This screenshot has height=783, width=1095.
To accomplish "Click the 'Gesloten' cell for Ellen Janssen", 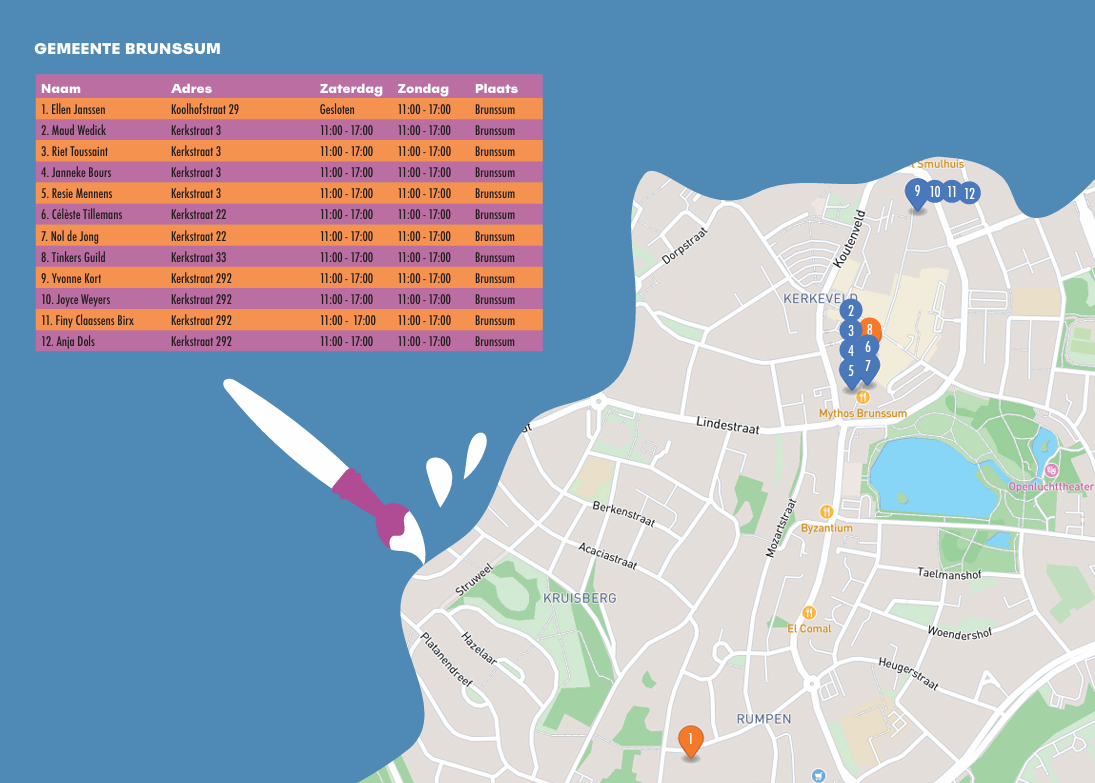I will click(x=337, y=110).
